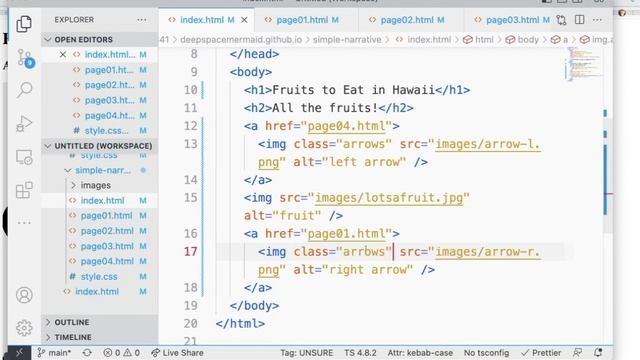Open remote window indicator in status bar
This screenshot has height=360, width=640.
19,353
